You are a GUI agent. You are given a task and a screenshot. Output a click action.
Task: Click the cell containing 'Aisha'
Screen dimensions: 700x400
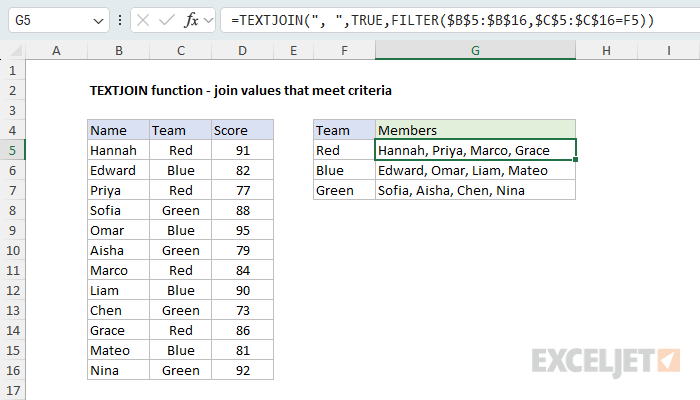pyautogui.click(x=118, y=250)
